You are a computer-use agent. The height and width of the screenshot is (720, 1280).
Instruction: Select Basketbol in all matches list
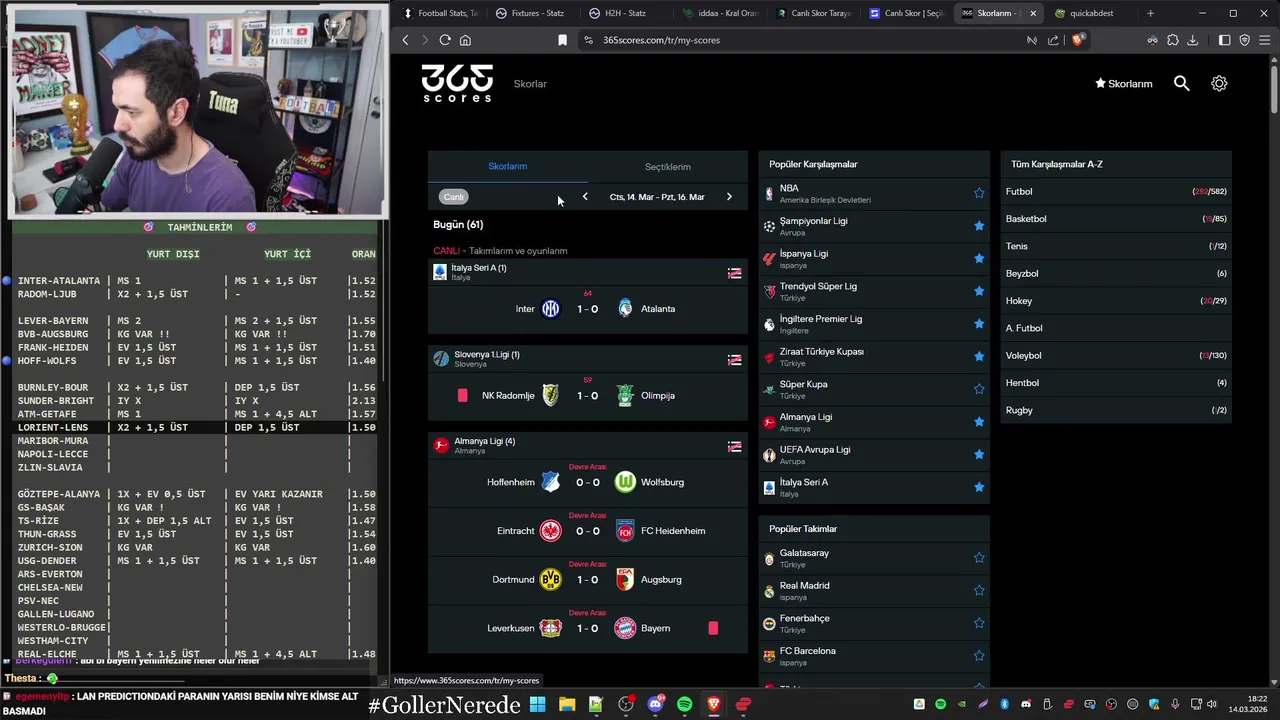(x=1116, y=219)
